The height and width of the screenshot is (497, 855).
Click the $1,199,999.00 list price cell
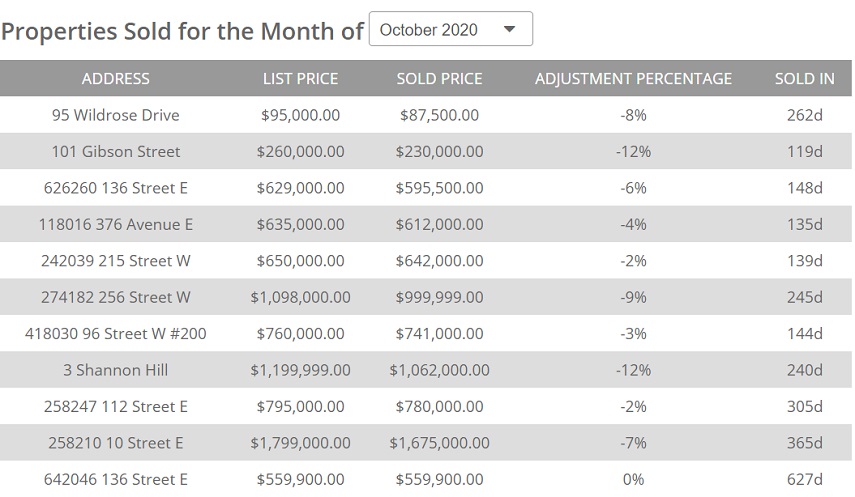coord(300,370)
